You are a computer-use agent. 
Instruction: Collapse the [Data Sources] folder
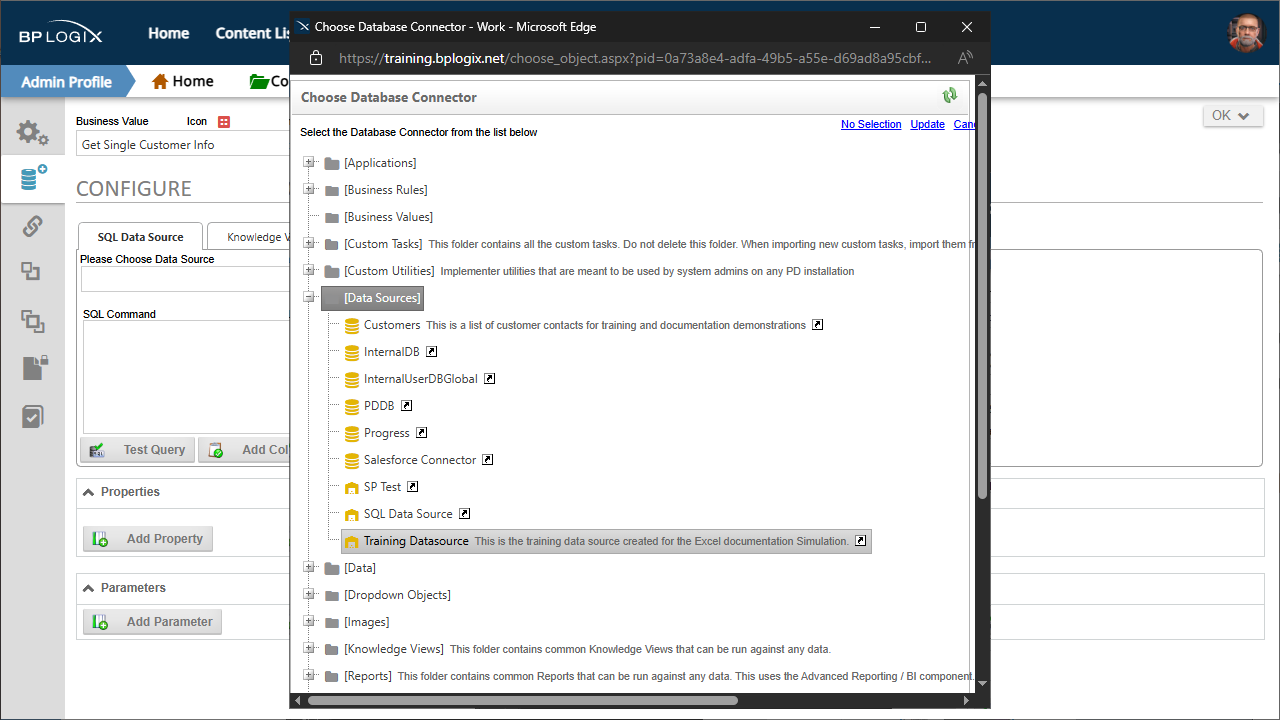tap(309, 298)
